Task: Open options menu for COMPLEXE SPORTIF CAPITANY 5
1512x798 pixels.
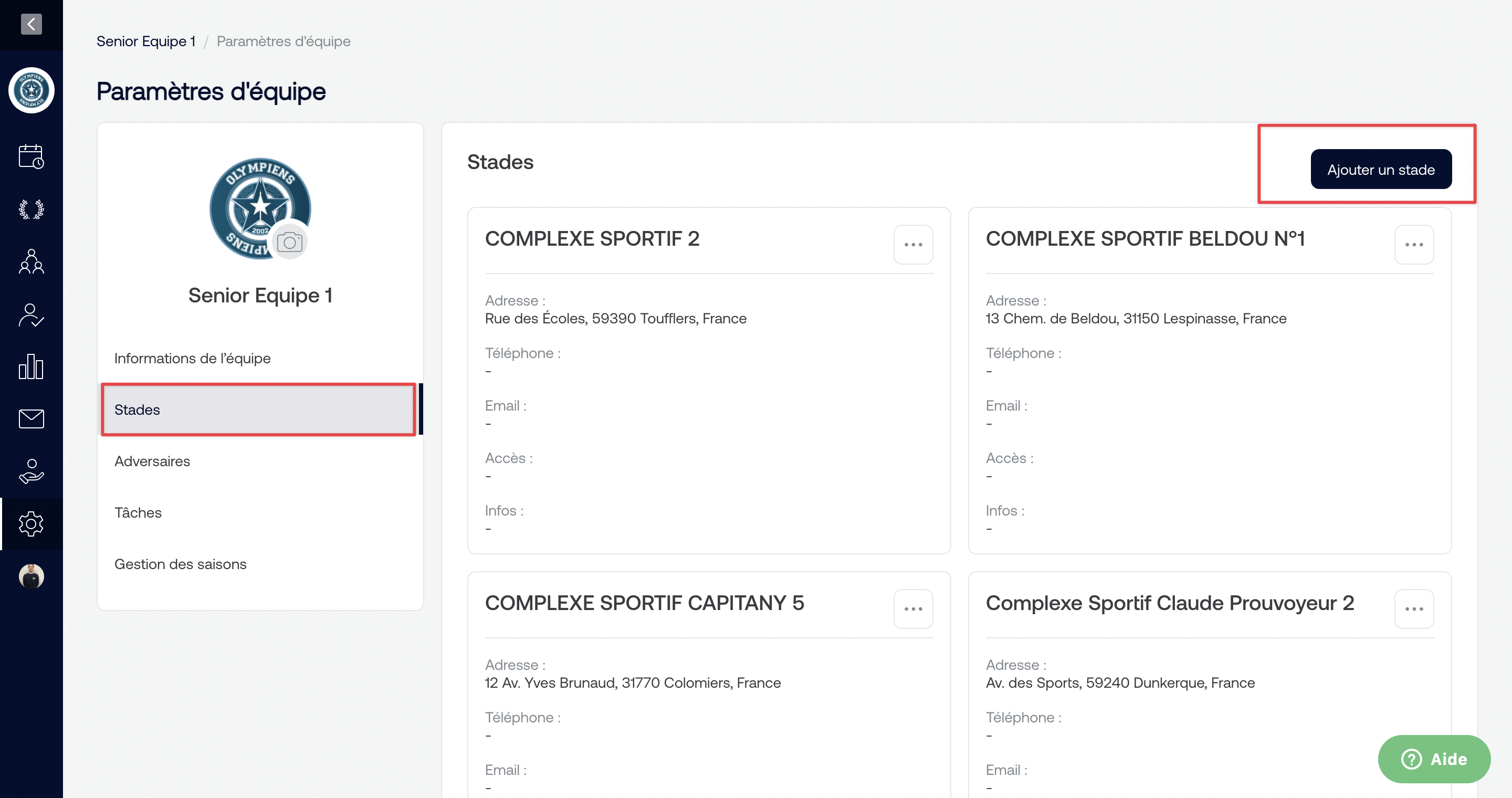Action: pyautogui.click(x=913, y=609)
